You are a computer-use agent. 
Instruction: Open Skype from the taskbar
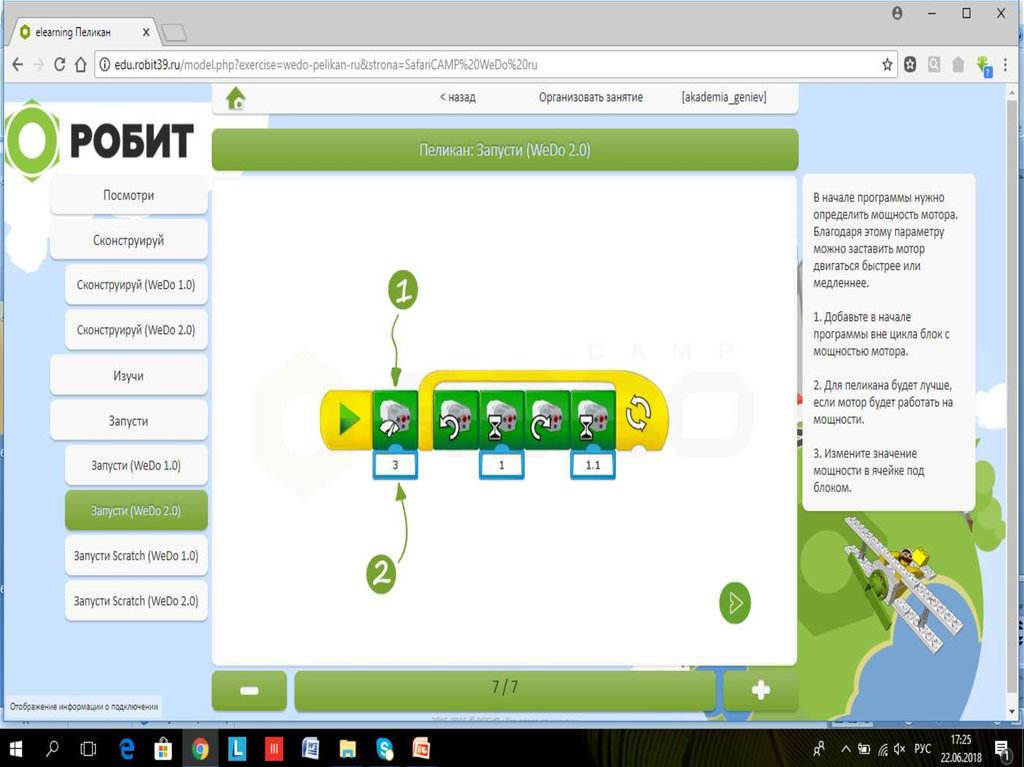[x=385, y=749]
